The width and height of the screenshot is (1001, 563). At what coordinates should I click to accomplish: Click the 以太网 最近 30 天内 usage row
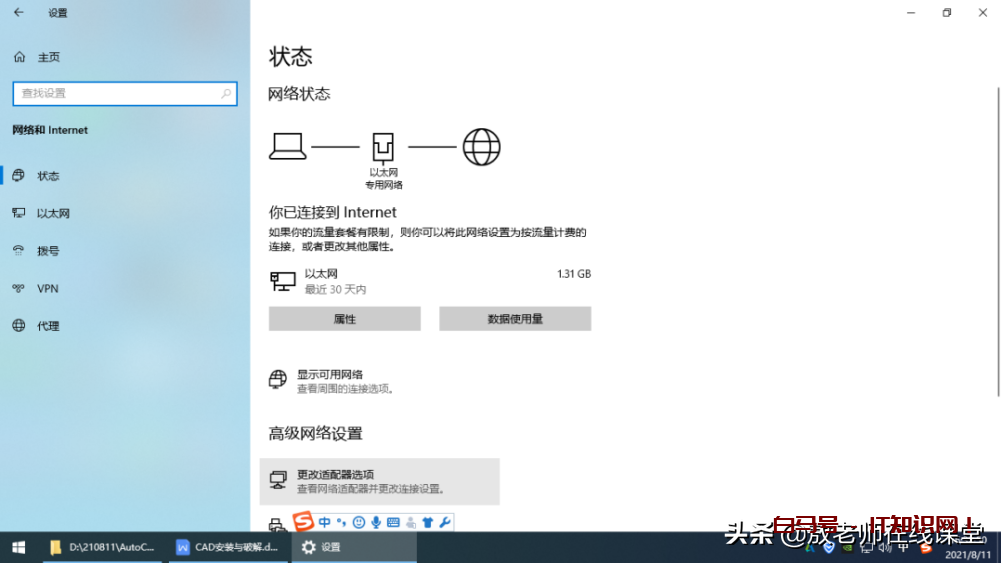(430, 281)
